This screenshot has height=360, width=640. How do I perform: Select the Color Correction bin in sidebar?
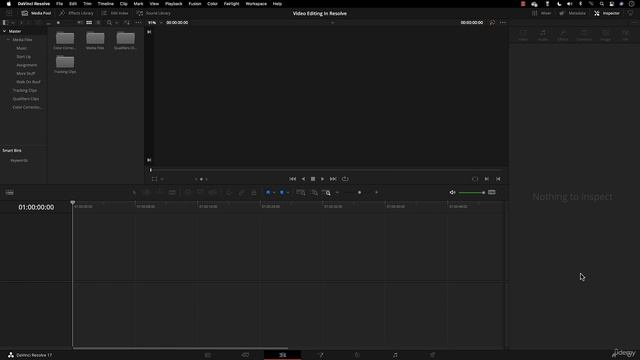[27, 107]
